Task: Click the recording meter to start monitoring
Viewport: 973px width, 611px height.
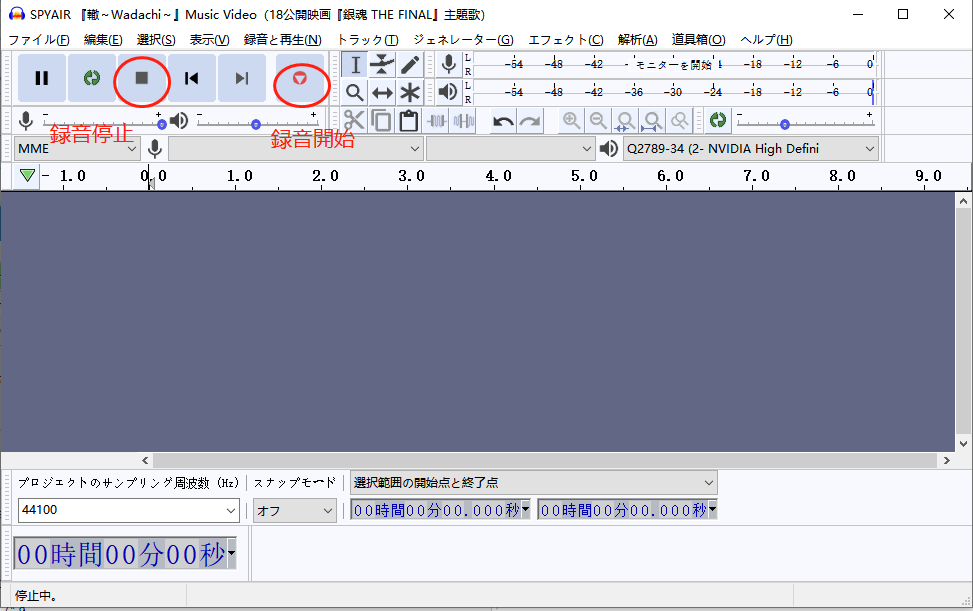Action: click(673, 65)
